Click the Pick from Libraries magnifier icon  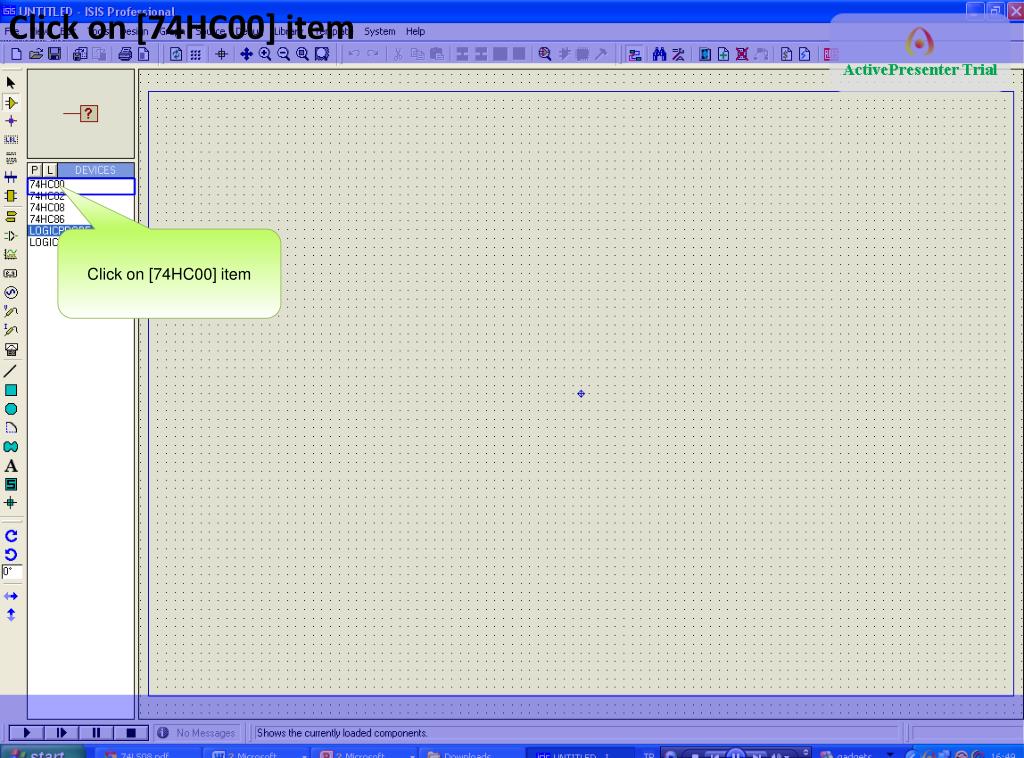coord(545,54)
